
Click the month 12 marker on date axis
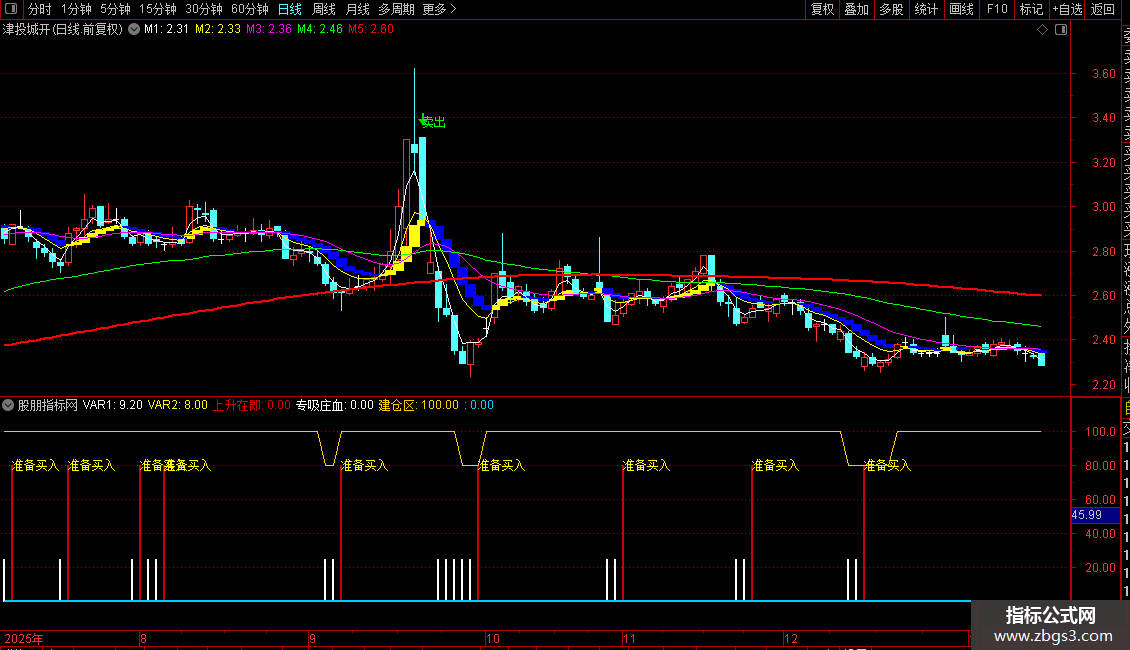tap(791, 638)
